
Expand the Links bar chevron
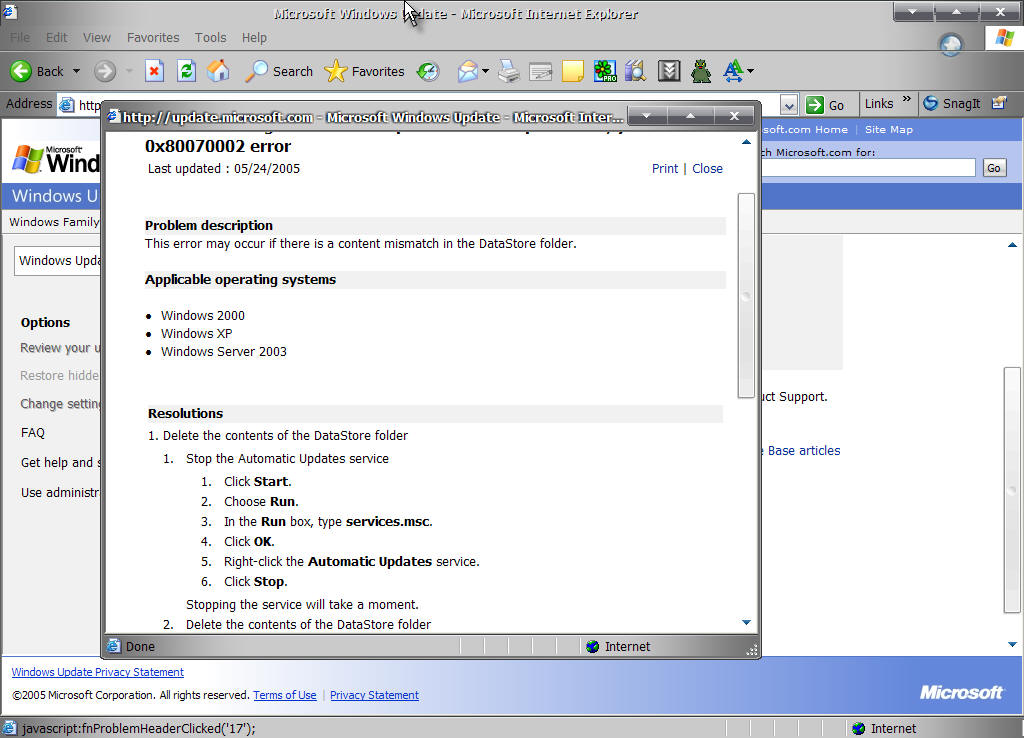tap(906, 99)
